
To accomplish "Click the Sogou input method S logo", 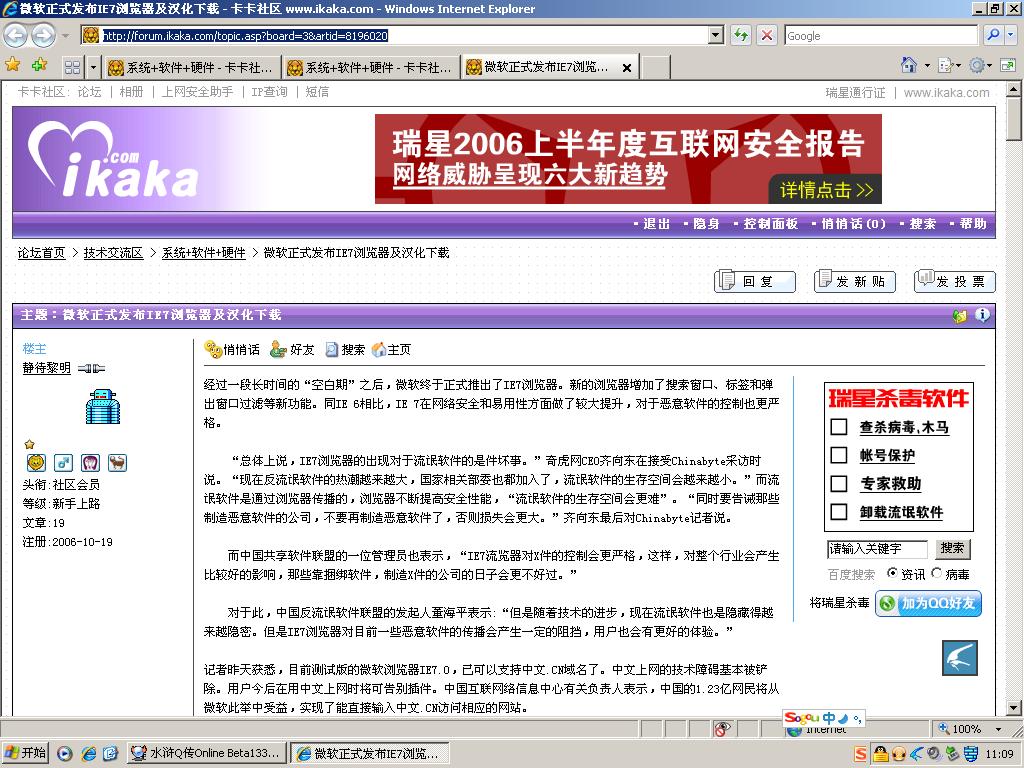I will tap(801, 718).
